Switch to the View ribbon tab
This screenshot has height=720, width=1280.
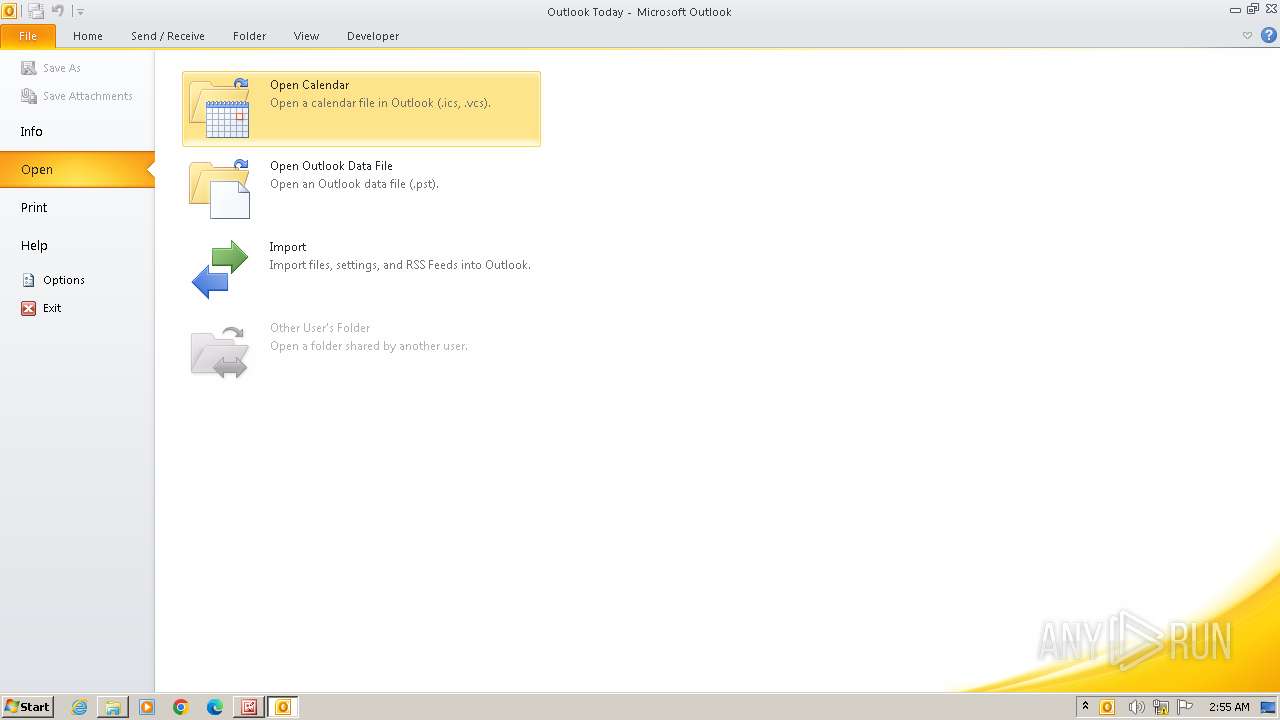[x=306, y=36]
